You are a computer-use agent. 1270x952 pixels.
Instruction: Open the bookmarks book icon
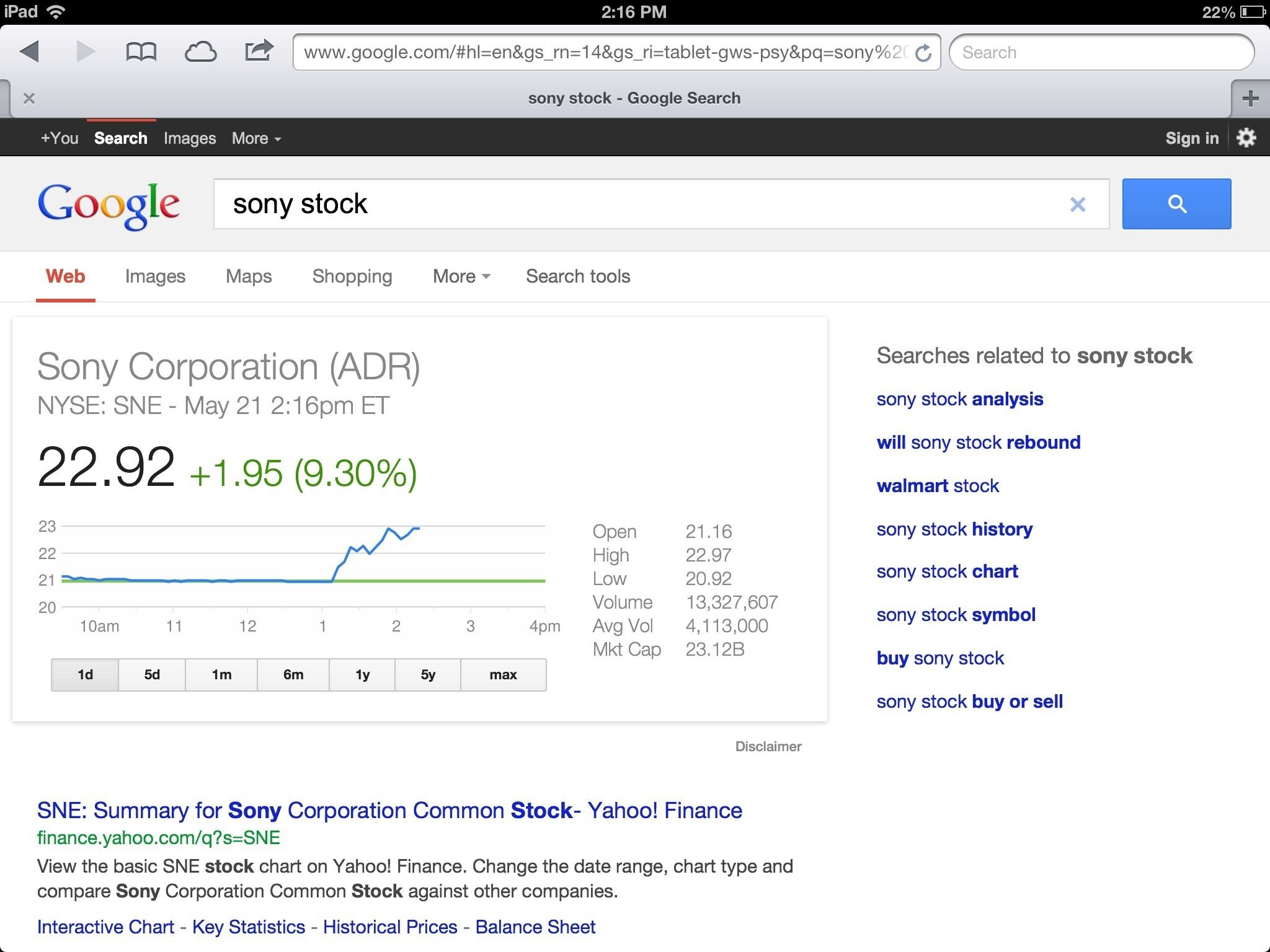(141, 52)
